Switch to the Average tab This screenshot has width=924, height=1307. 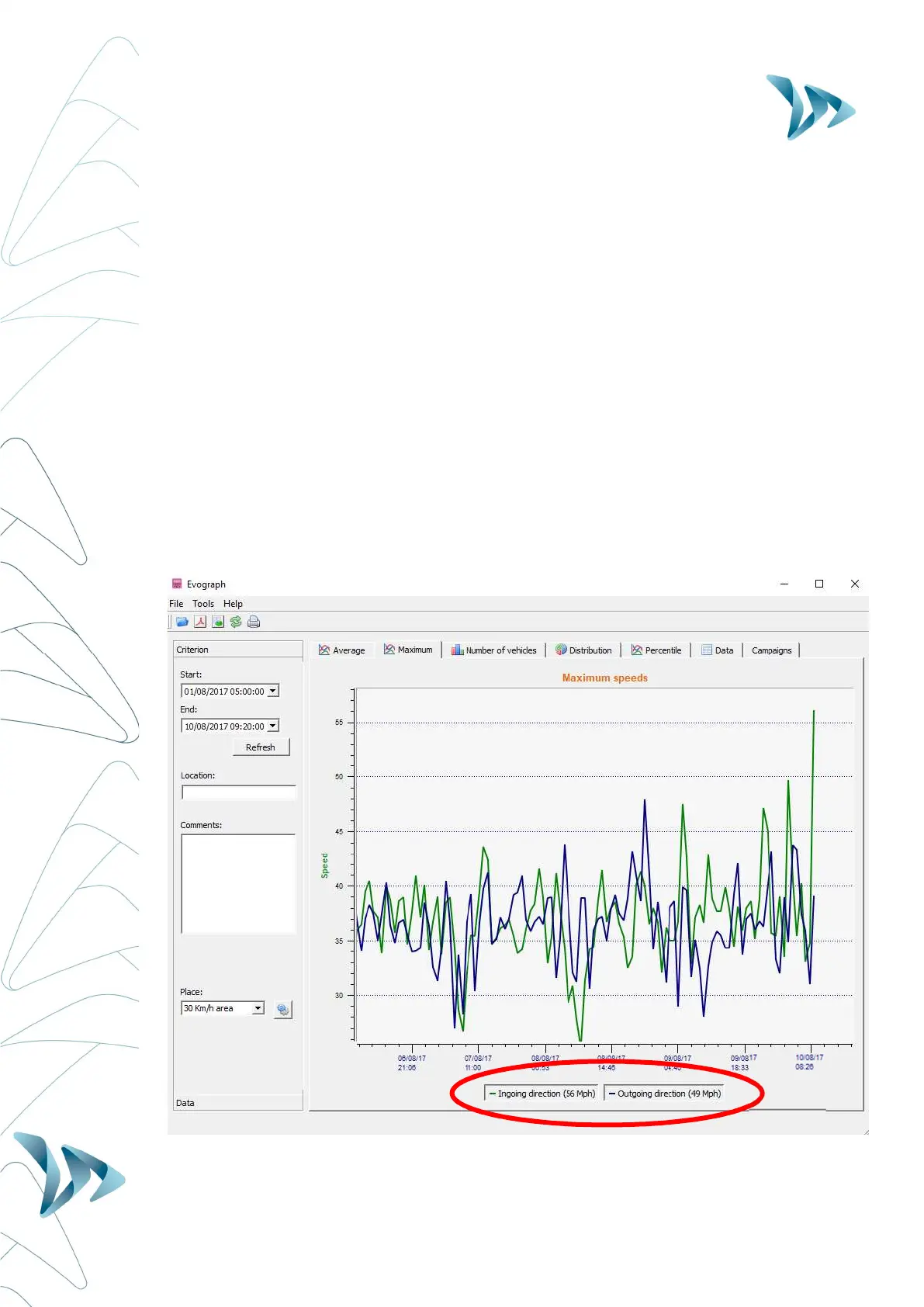click(x=342, y=650)
